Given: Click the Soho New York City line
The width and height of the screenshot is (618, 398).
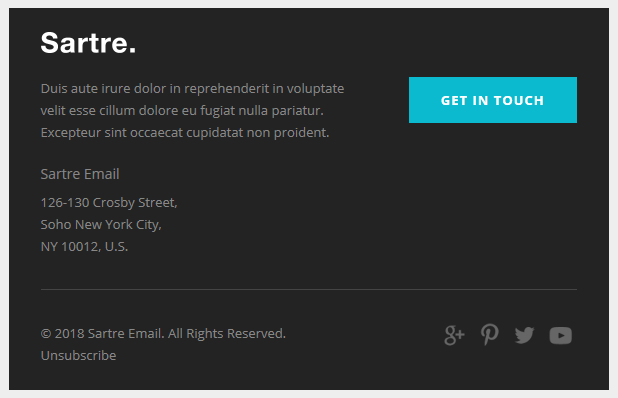Looking at the screenshot, I should (101, 225).
